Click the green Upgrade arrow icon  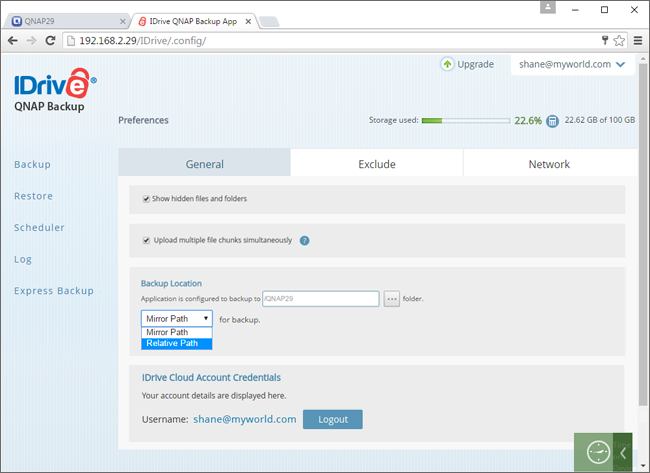pyautogui.click(x=447, y=64)
